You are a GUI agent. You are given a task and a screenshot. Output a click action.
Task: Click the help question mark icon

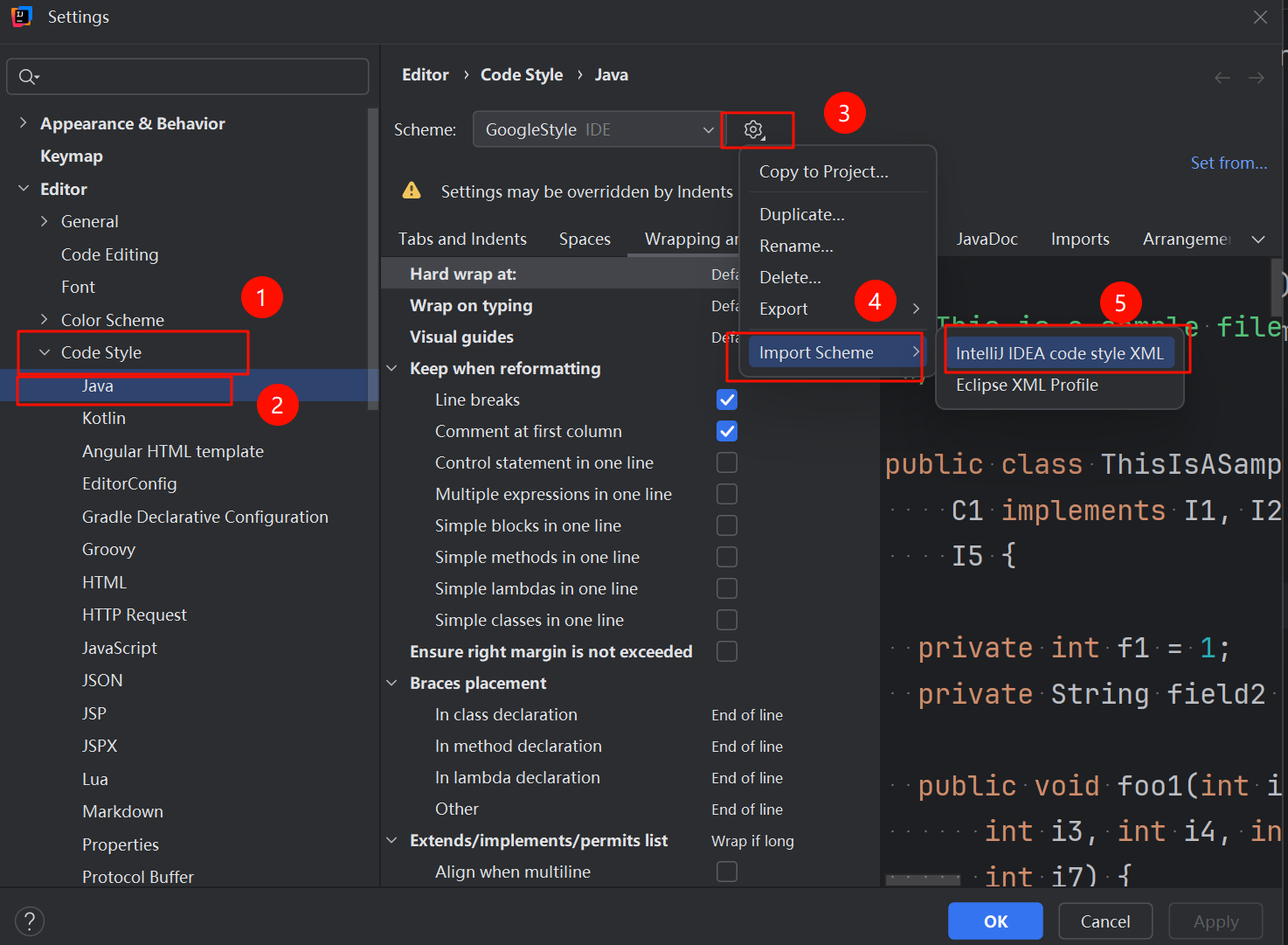[x=30, y=921]
